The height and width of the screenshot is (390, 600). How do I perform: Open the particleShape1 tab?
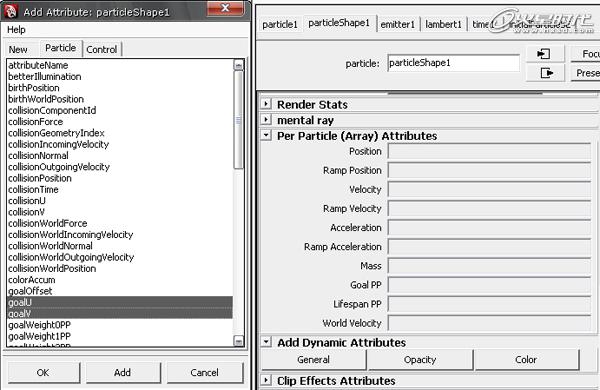click(x=339, y=23)
